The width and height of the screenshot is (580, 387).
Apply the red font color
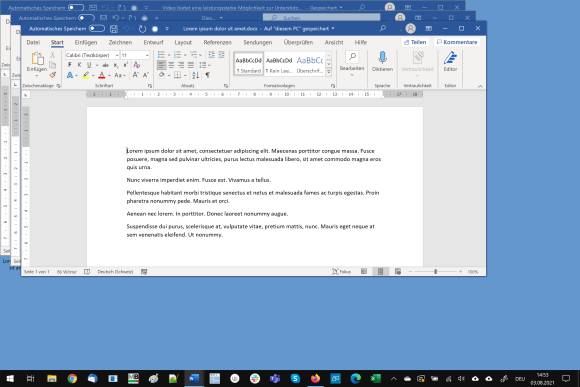point(102,75)
